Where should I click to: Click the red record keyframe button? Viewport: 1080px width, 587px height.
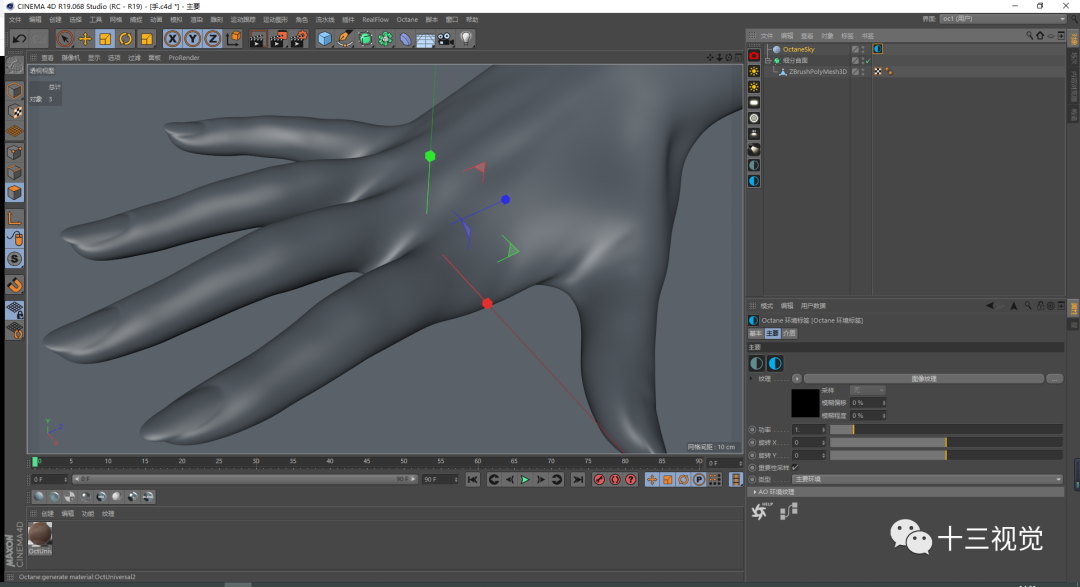(599, 480)
